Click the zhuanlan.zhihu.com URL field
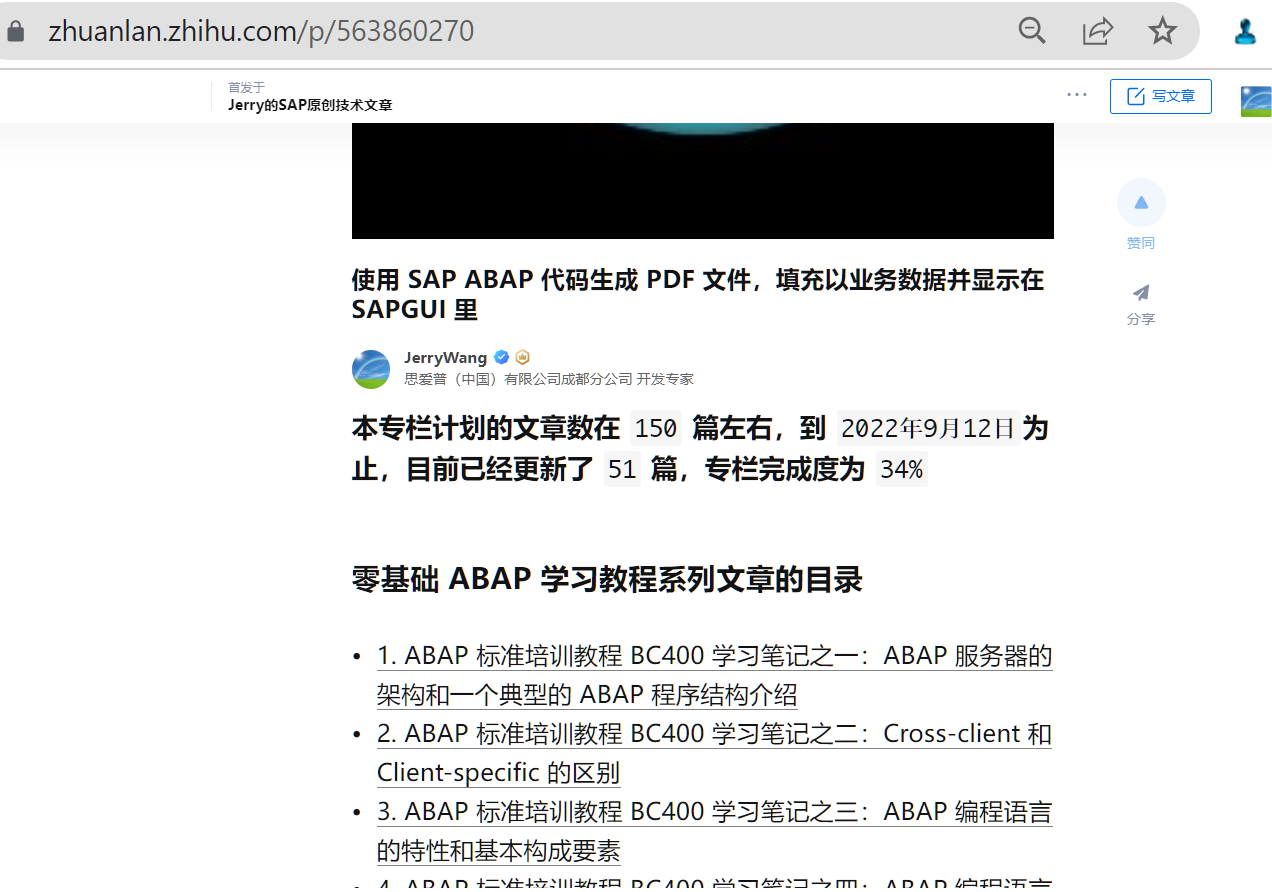Screen dimensions: 1272x892 (261, 32)
